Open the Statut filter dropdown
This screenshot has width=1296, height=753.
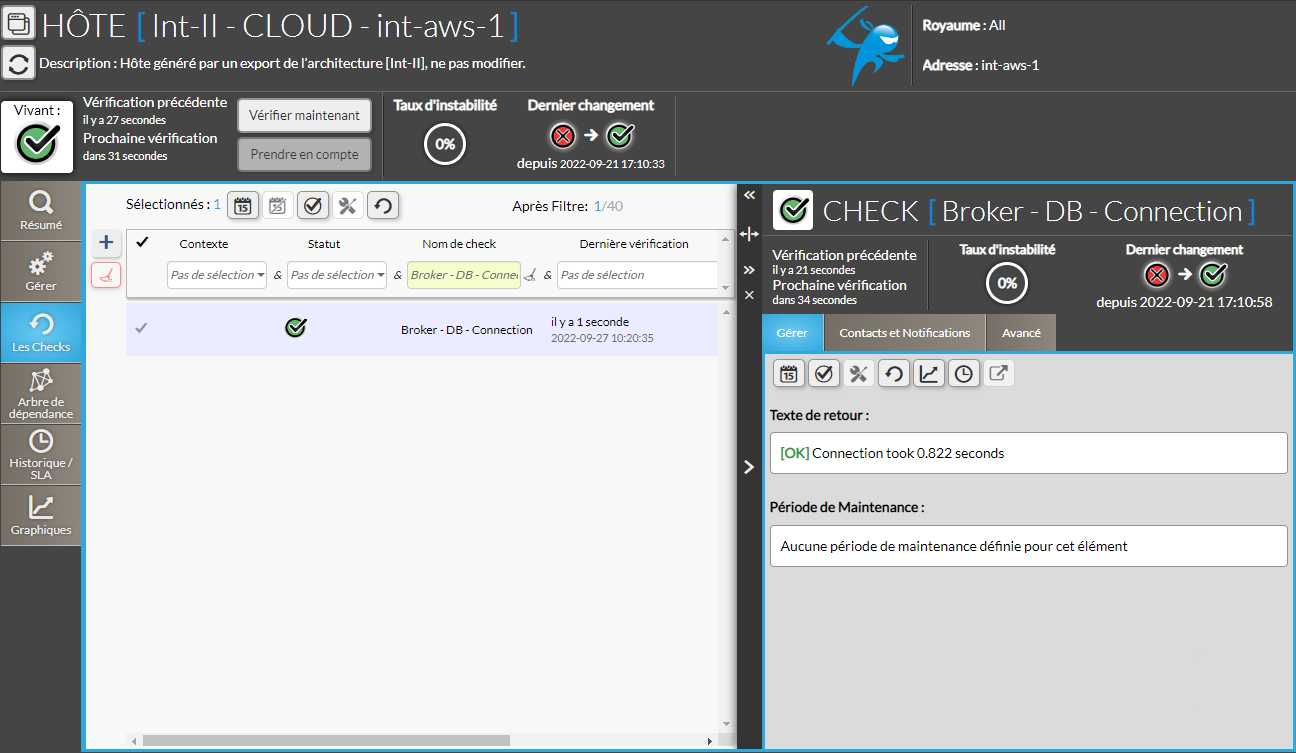pos(337,275)
